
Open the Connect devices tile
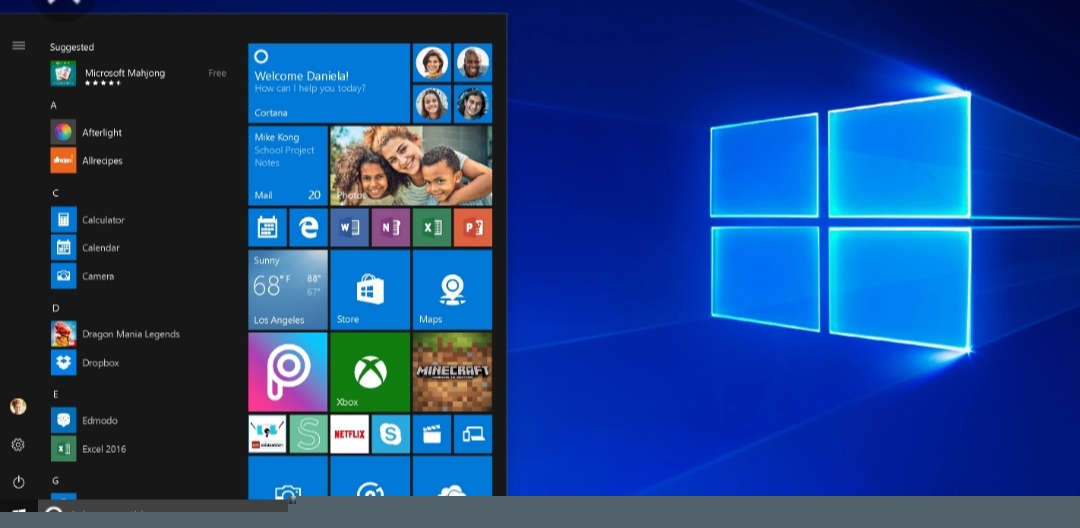click(x=473, y=434)
